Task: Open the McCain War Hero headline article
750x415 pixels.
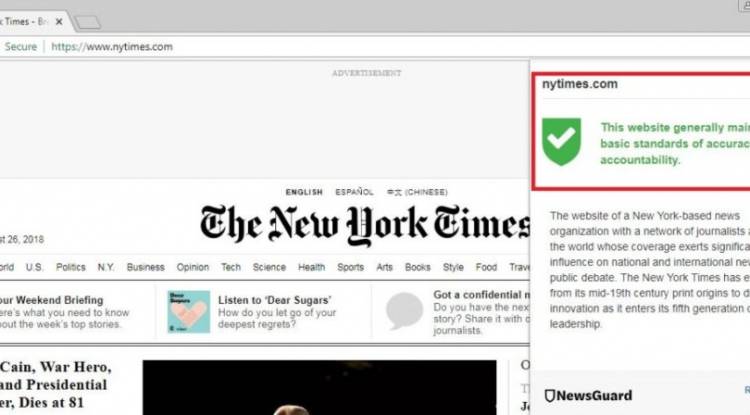Action: pyautogui.click(x=55, y=385)
